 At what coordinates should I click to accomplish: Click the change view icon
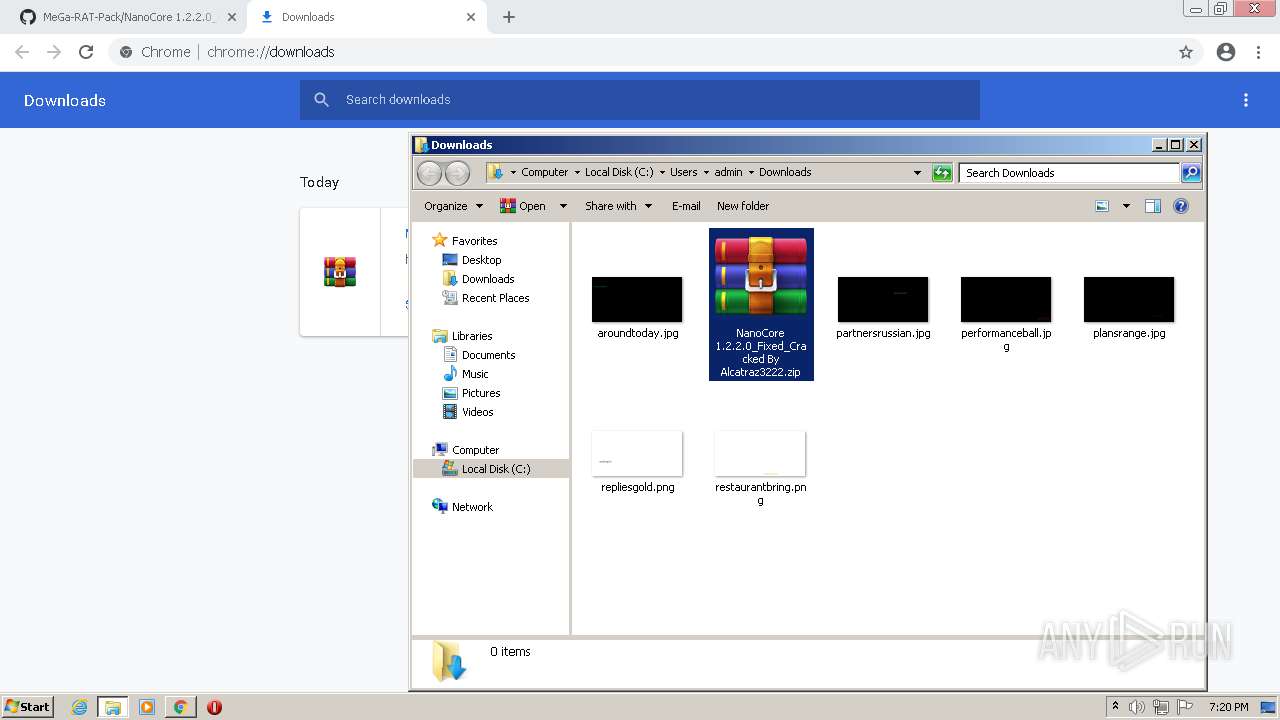[1102, 206]
